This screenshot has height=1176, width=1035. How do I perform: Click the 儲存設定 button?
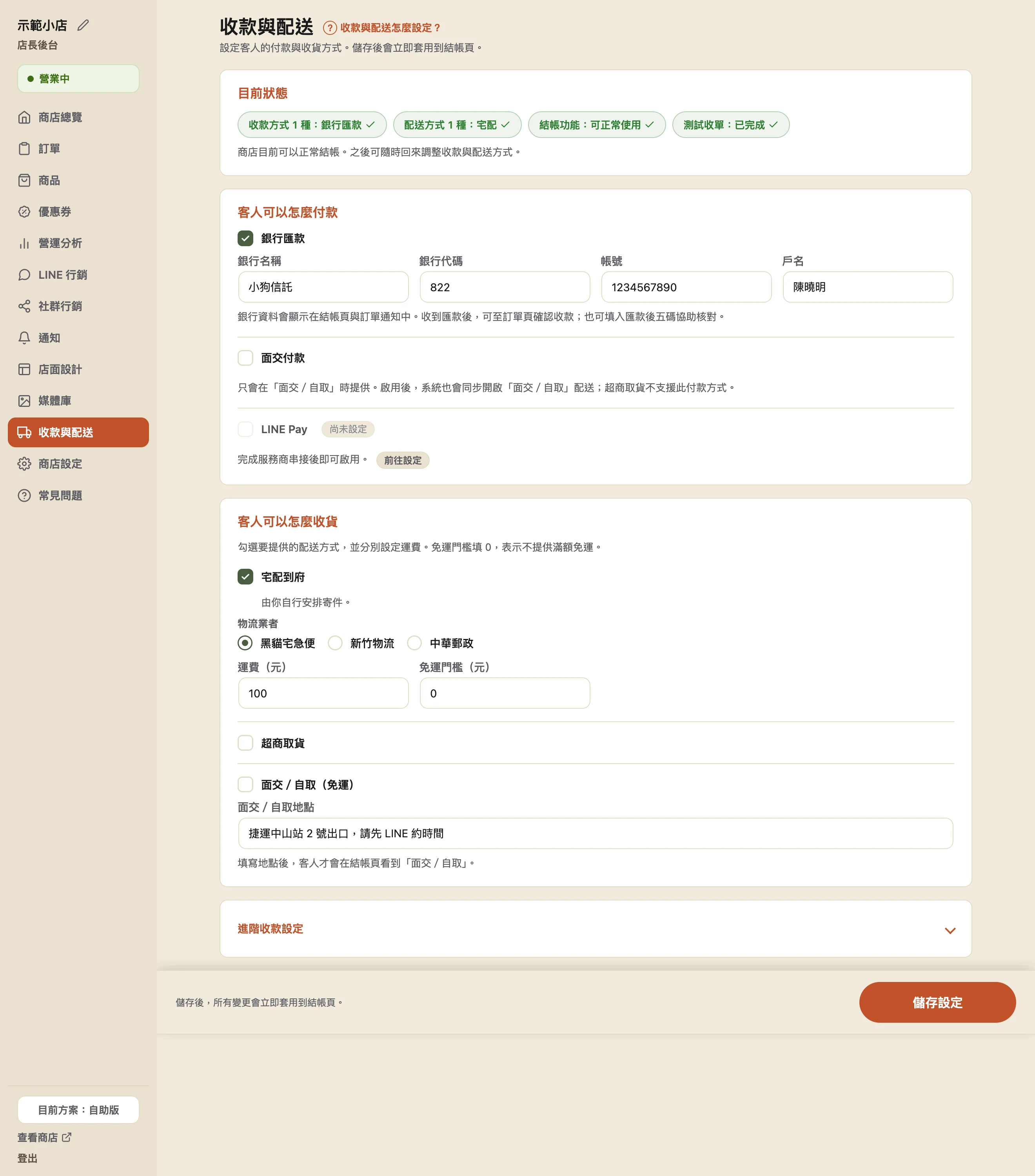(x=937, y=1002)
